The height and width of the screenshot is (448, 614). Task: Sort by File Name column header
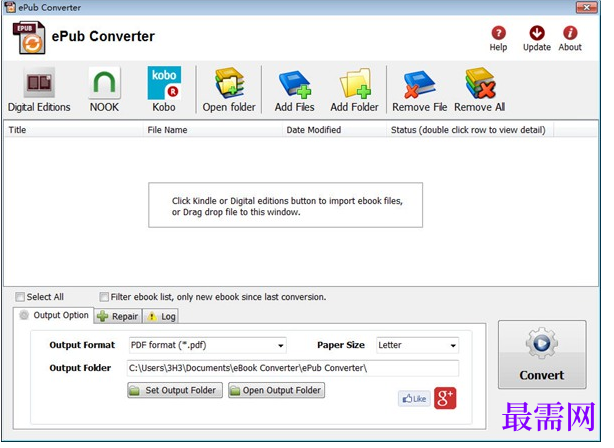point(213,130)
